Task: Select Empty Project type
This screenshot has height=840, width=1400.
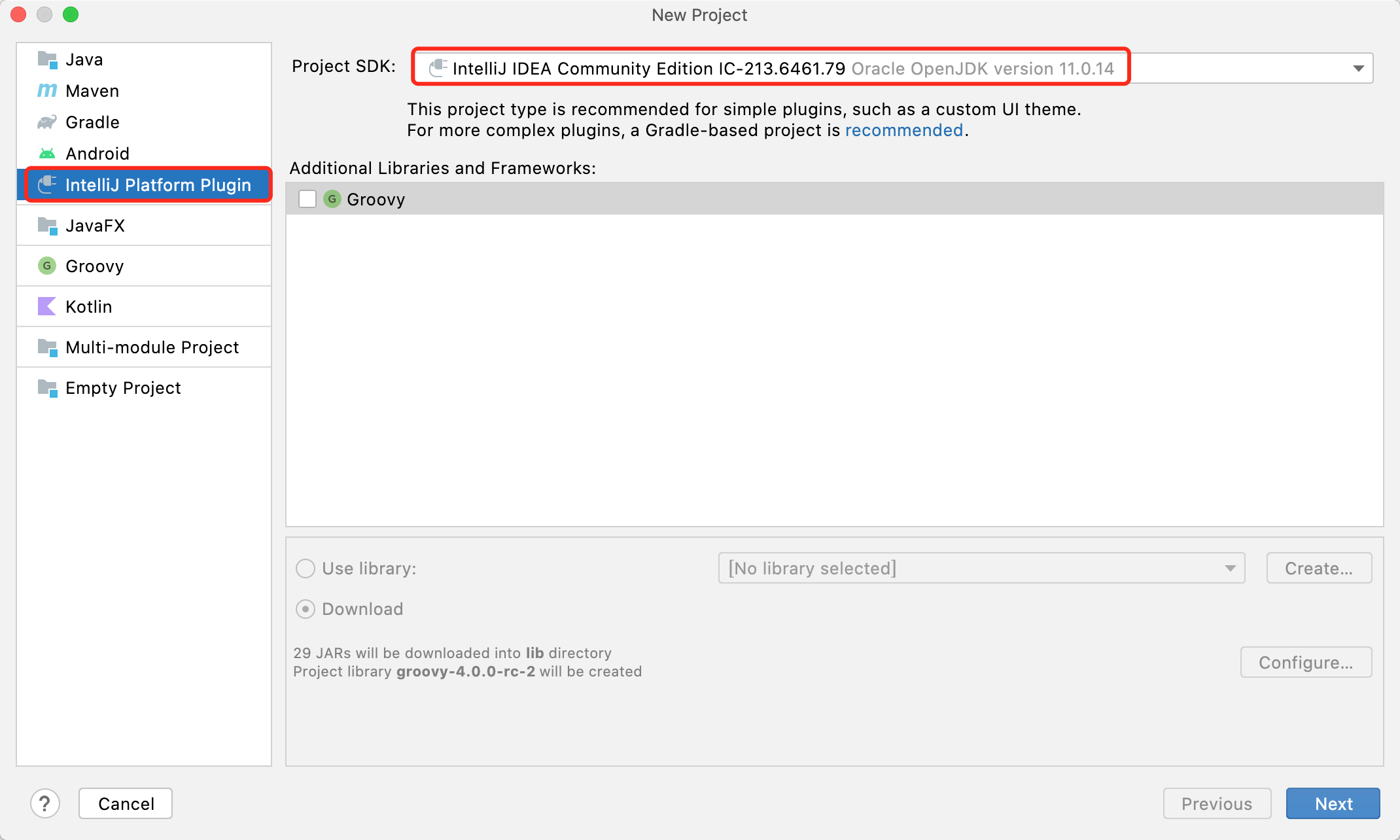Action: click(x=144, y=388)
